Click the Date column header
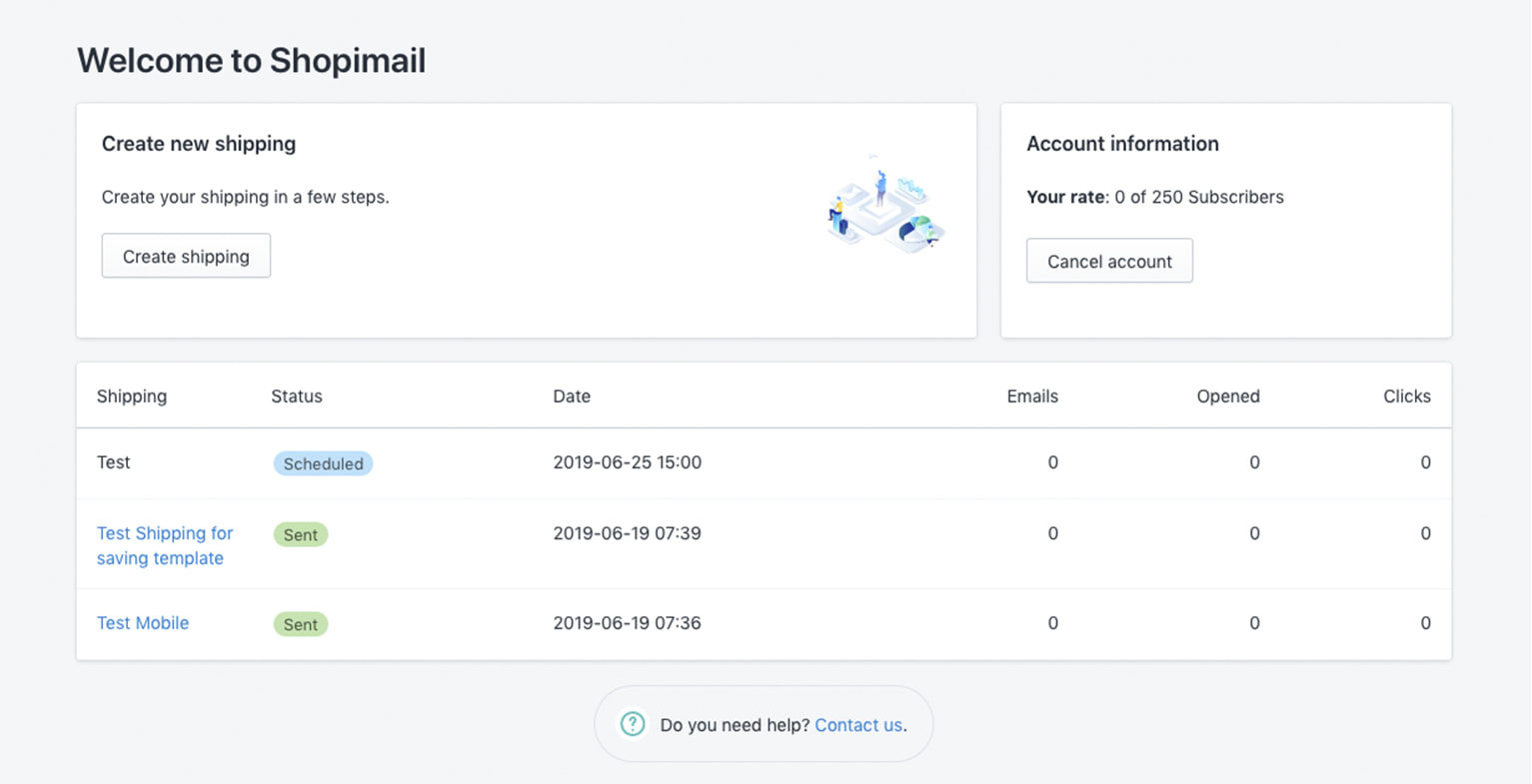The image size is (1532, 784). coord(572,395)
